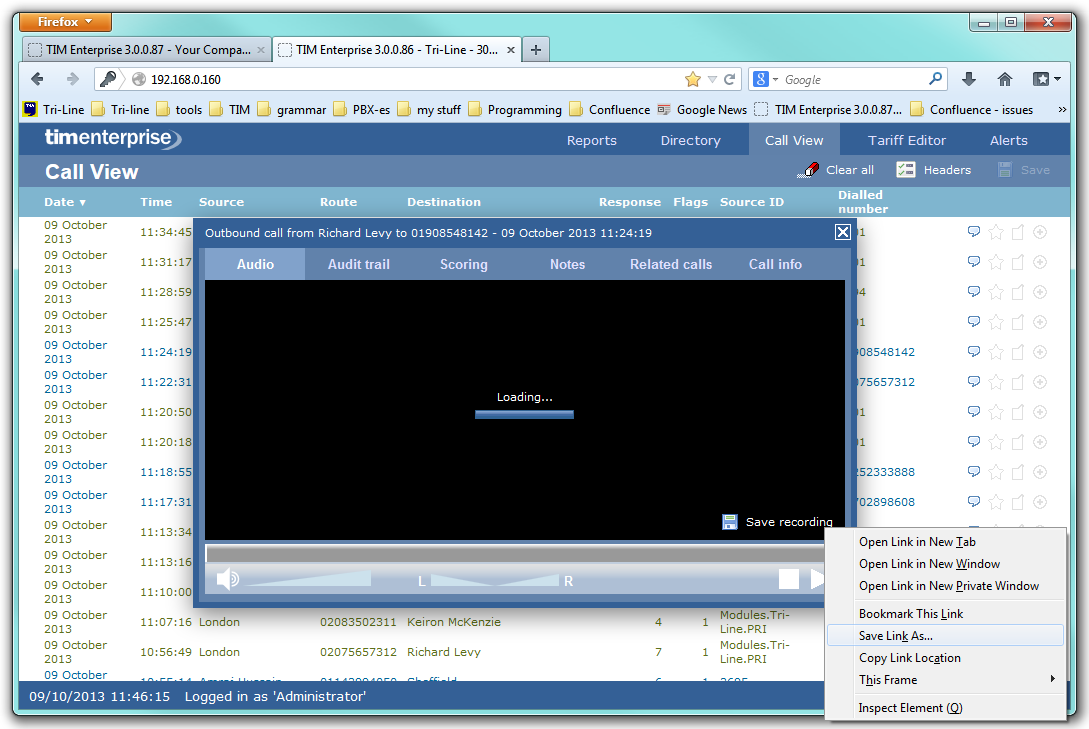
Task: Open the Headers list icon
Action: 906,169
